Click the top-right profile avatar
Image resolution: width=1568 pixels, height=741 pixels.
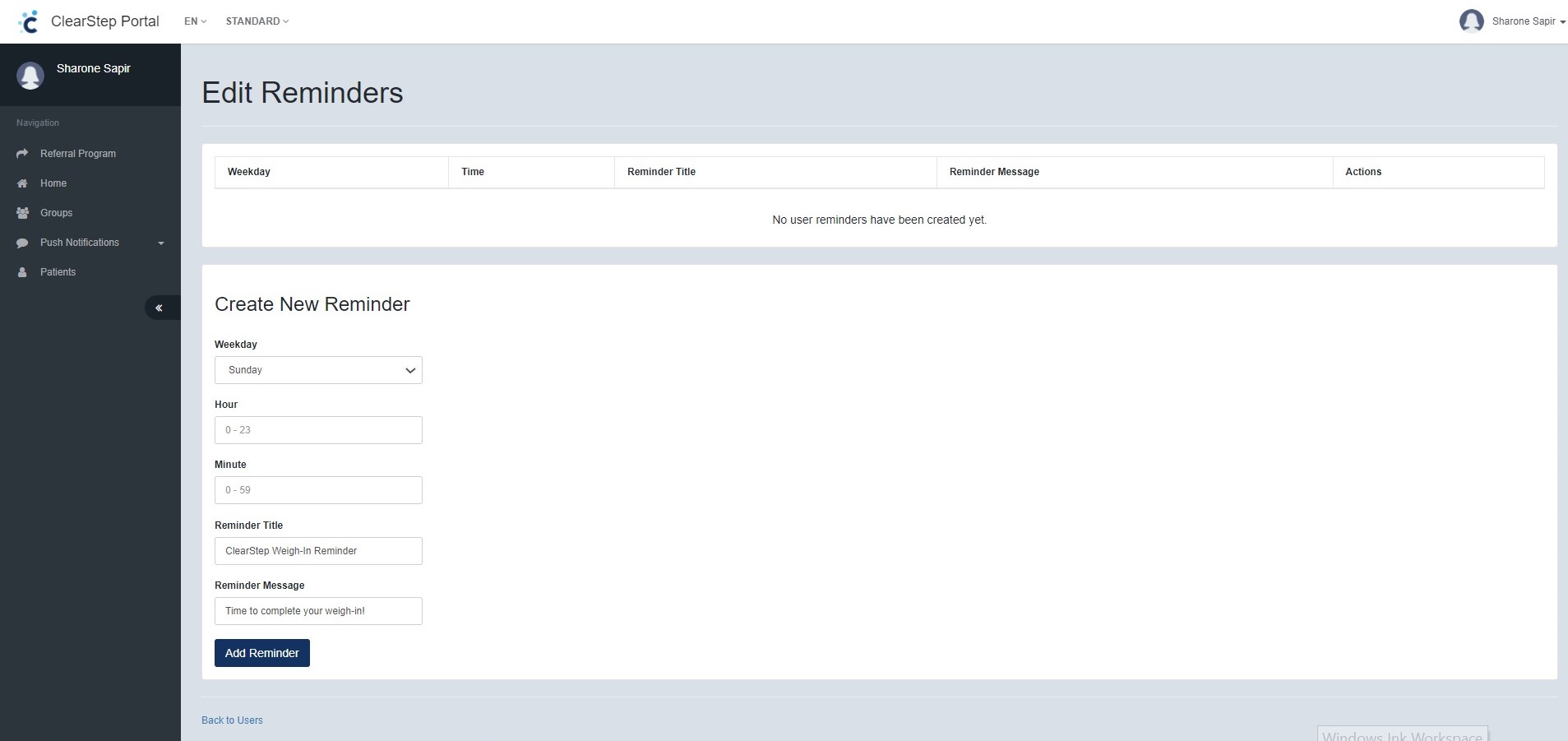click(x=1471, y=21)
